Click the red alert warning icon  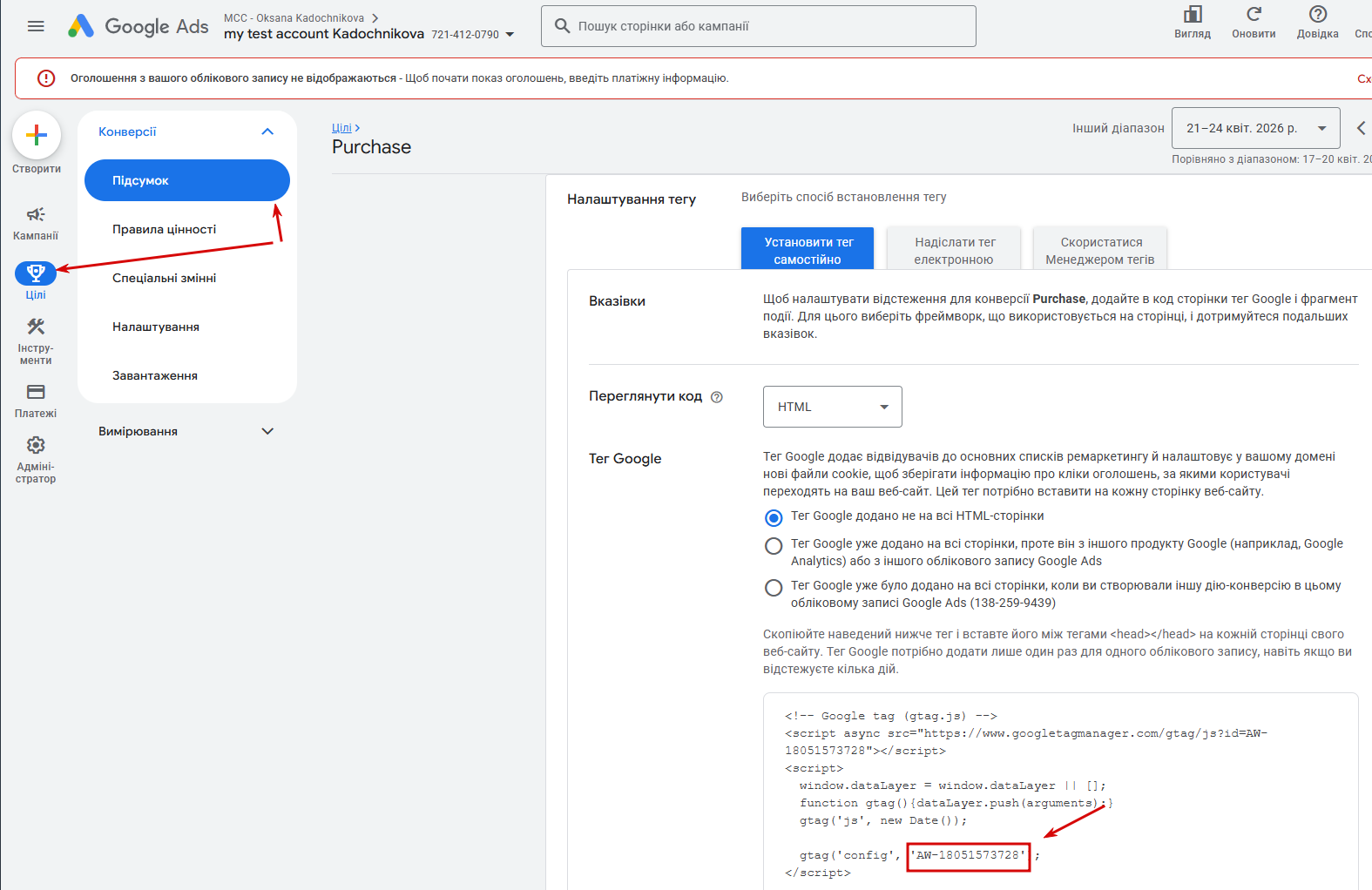point(46,78)
